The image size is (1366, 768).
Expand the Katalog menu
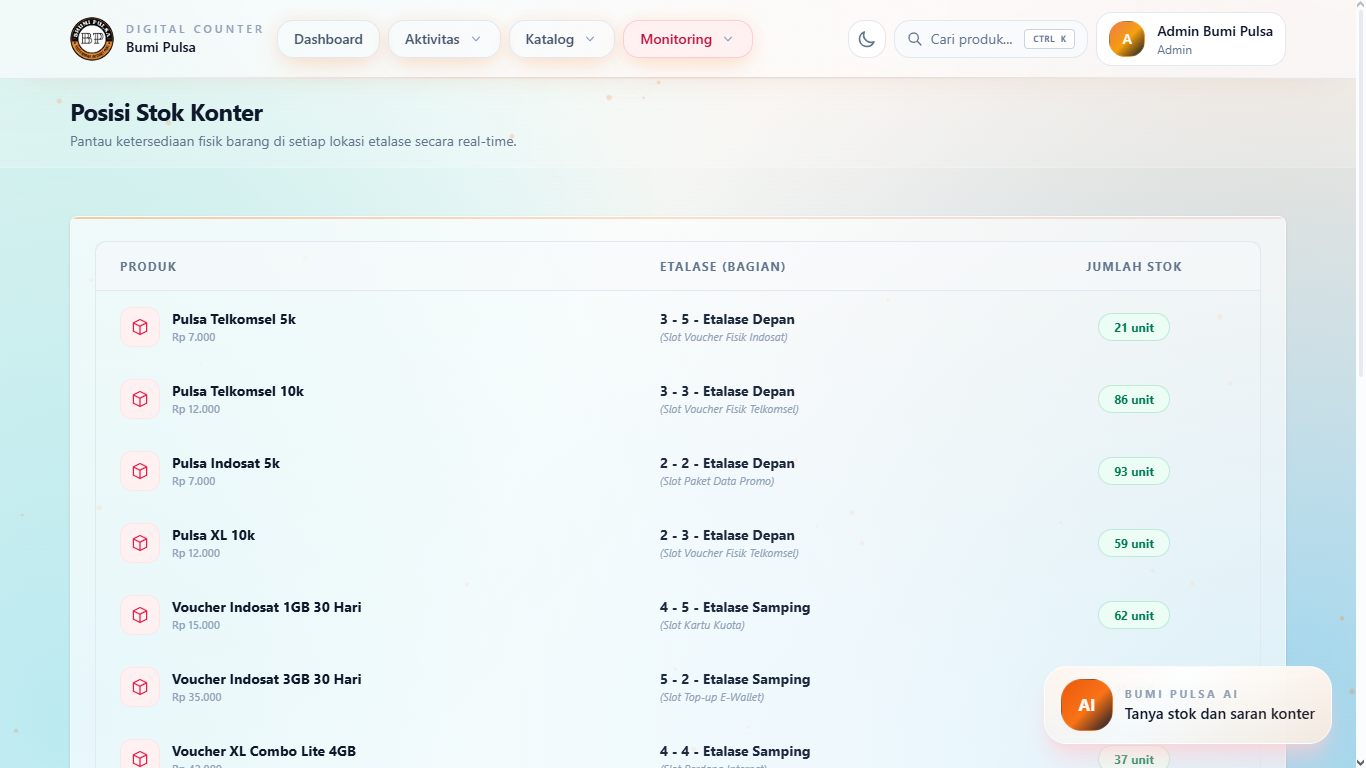coord(562,39)
